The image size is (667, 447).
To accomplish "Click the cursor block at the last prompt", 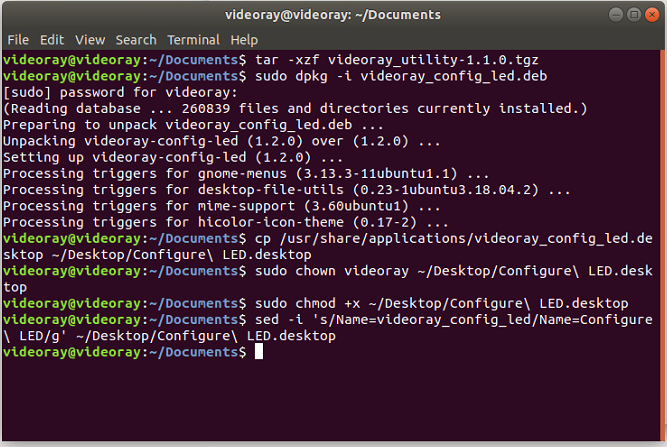I will (259, 352).
